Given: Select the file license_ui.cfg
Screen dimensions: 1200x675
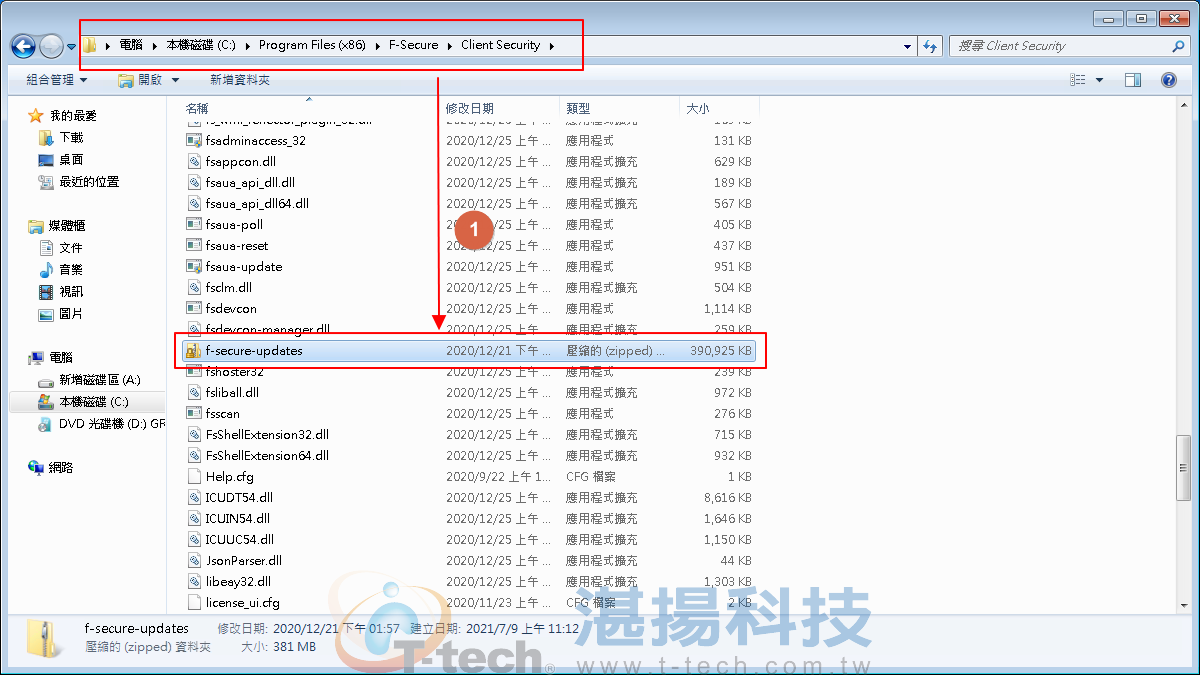Looking at the screenshot, I should pos(242,603).
